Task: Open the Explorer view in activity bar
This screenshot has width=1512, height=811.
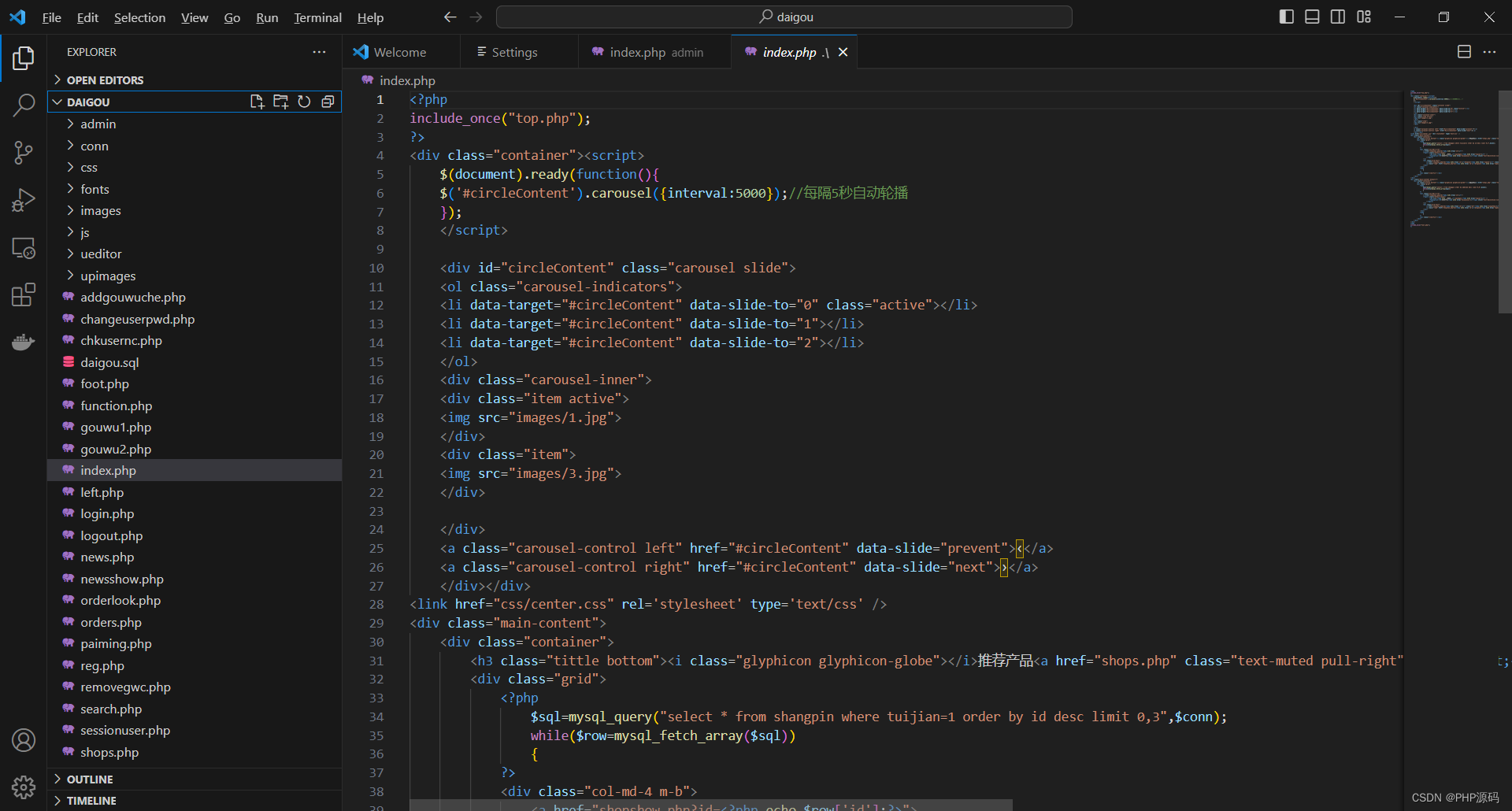Action: pos(24,58)
